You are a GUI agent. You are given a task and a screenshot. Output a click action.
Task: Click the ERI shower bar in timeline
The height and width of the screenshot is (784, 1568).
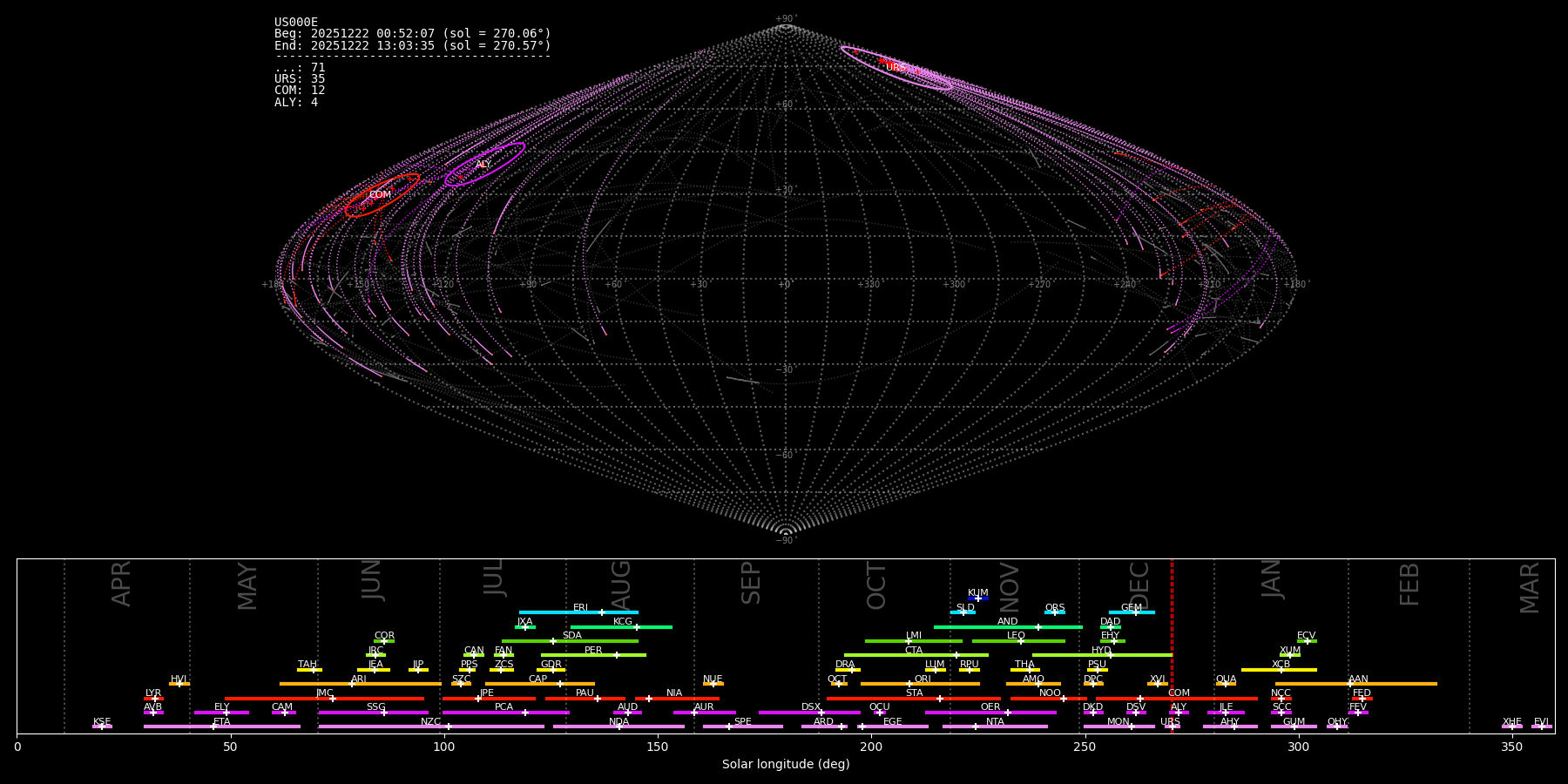(578, 612)
